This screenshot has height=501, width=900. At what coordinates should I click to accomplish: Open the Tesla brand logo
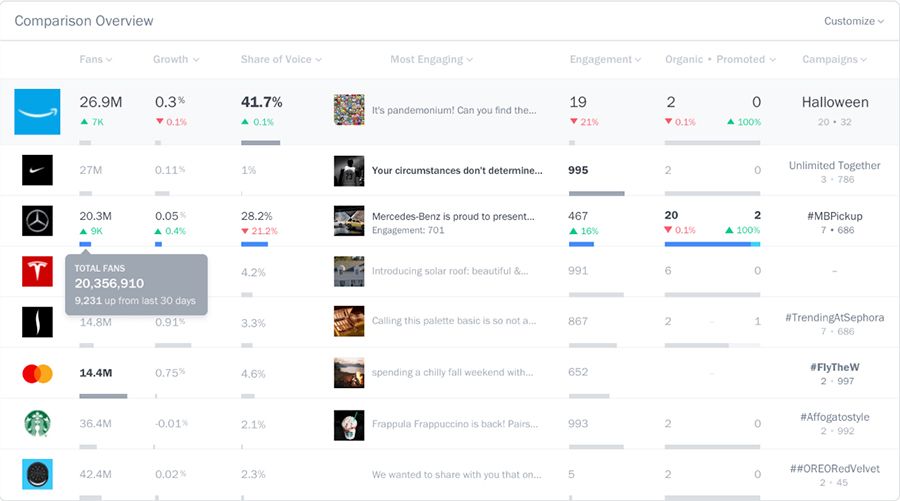point(37,271)
